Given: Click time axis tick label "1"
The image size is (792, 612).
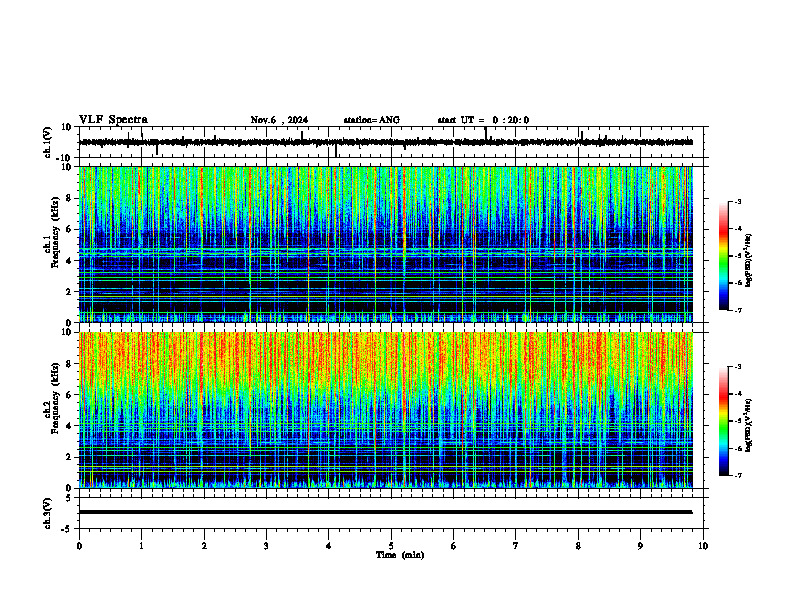Looking at the screenshot, I should pos(141,546).
